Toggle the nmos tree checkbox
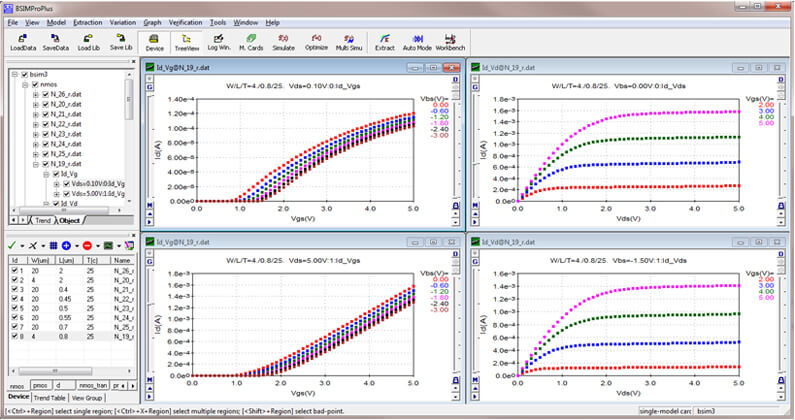Viewport: 795px width, 420px height. [x=35, y=84]
